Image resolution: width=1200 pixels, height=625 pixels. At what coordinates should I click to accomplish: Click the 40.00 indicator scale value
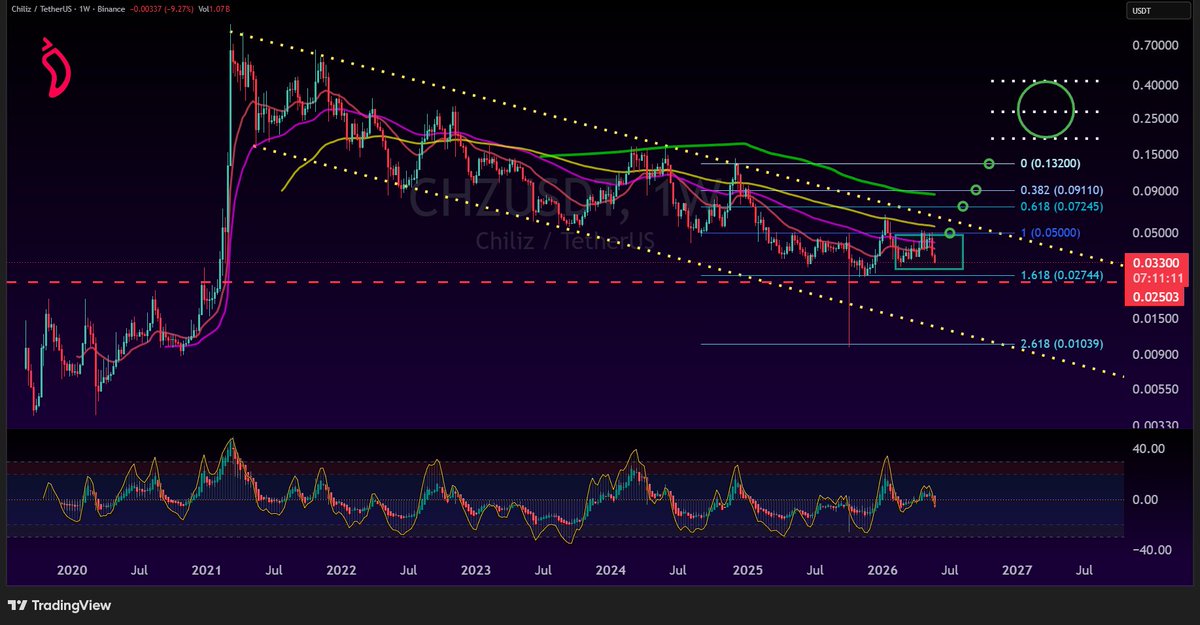point(1148,449)
